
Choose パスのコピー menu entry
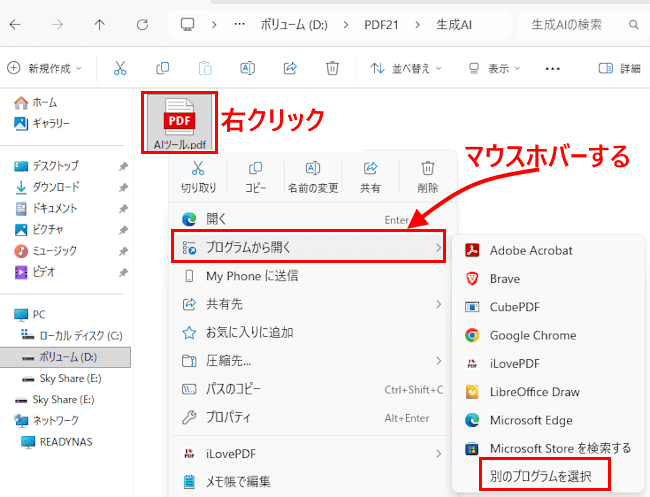click(x=309, y=389)
